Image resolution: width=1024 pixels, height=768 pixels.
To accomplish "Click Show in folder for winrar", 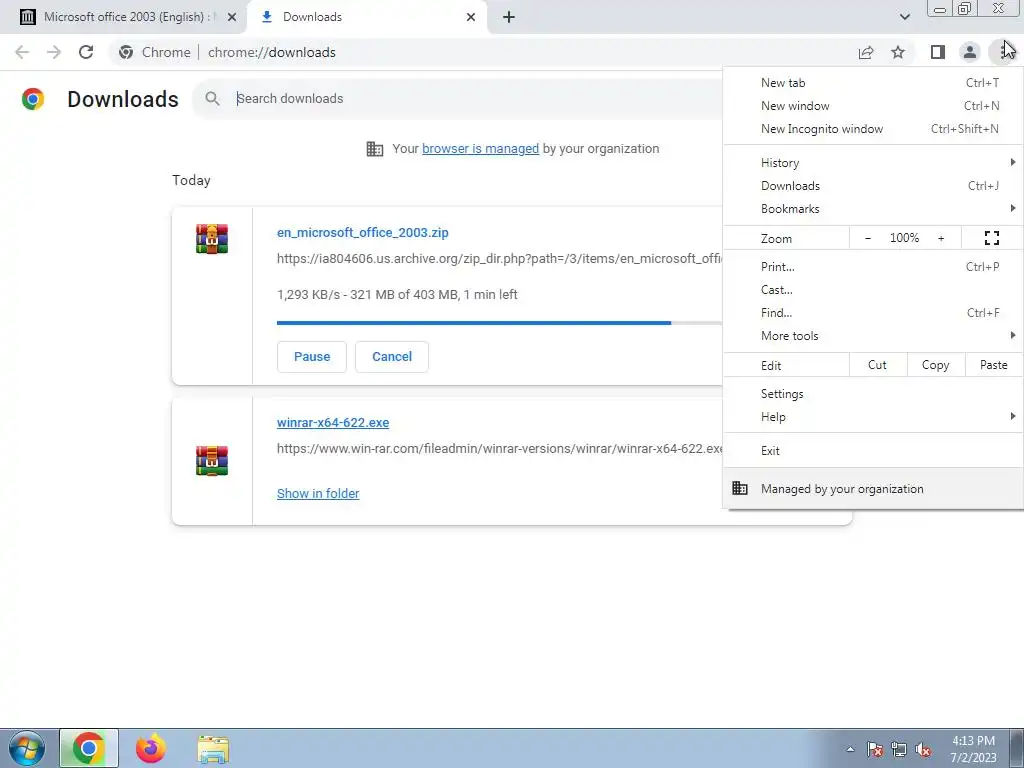I will 318,494.
